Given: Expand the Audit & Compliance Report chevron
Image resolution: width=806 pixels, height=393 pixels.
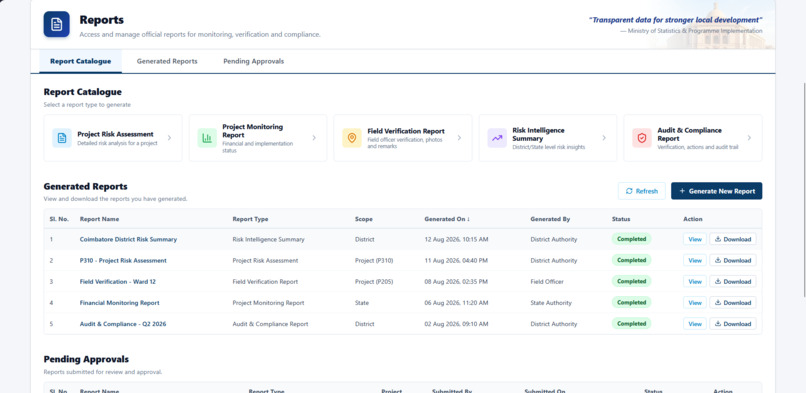Looking at the screenshot, I should click(x=749, y=138).
